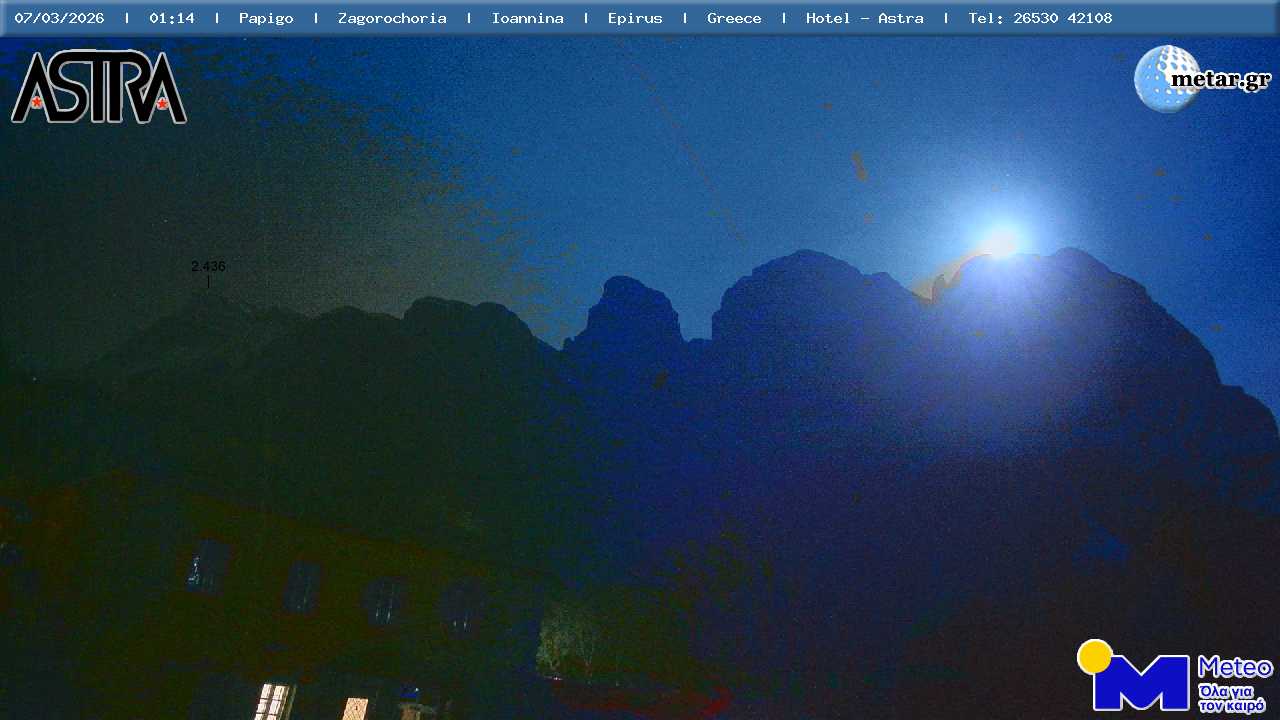Click the date 07/03/2026 in header
This screenshot has height=720, width=1280.
pos(59,18)
